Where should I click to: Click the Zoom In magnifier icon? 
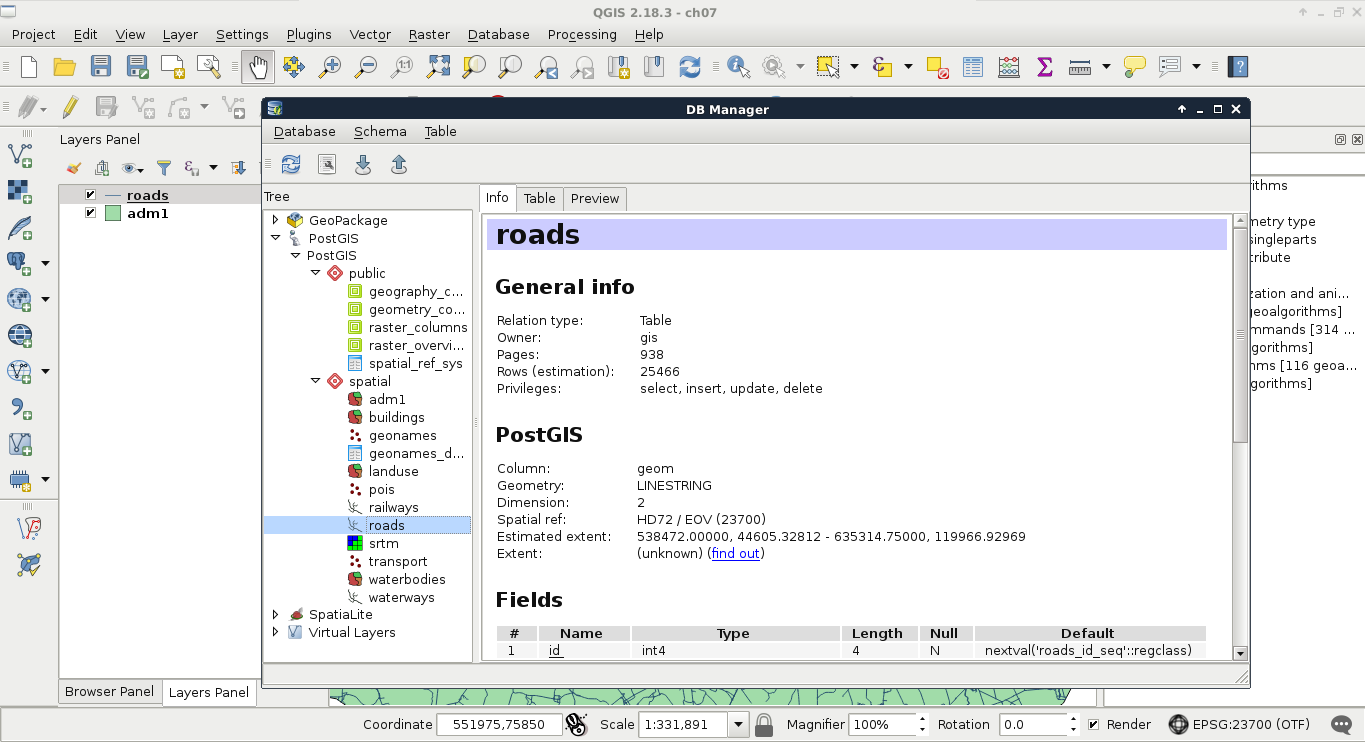pos(329,67)
